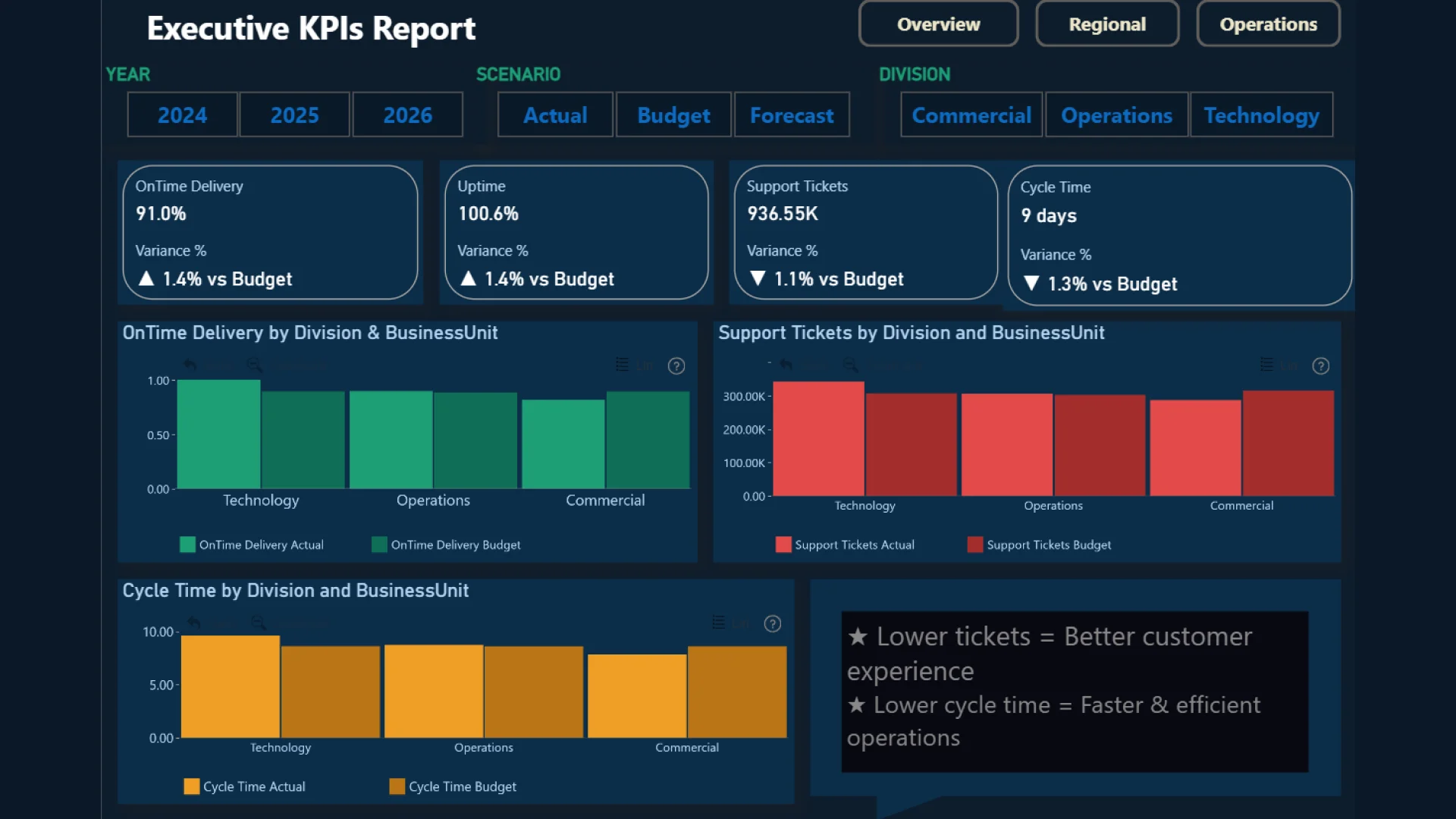Click the Cycle Time KPI card
Image resolution: width=1456 pixels, height=819 pixels.
pyautogui.click(x=1179, y=236)
